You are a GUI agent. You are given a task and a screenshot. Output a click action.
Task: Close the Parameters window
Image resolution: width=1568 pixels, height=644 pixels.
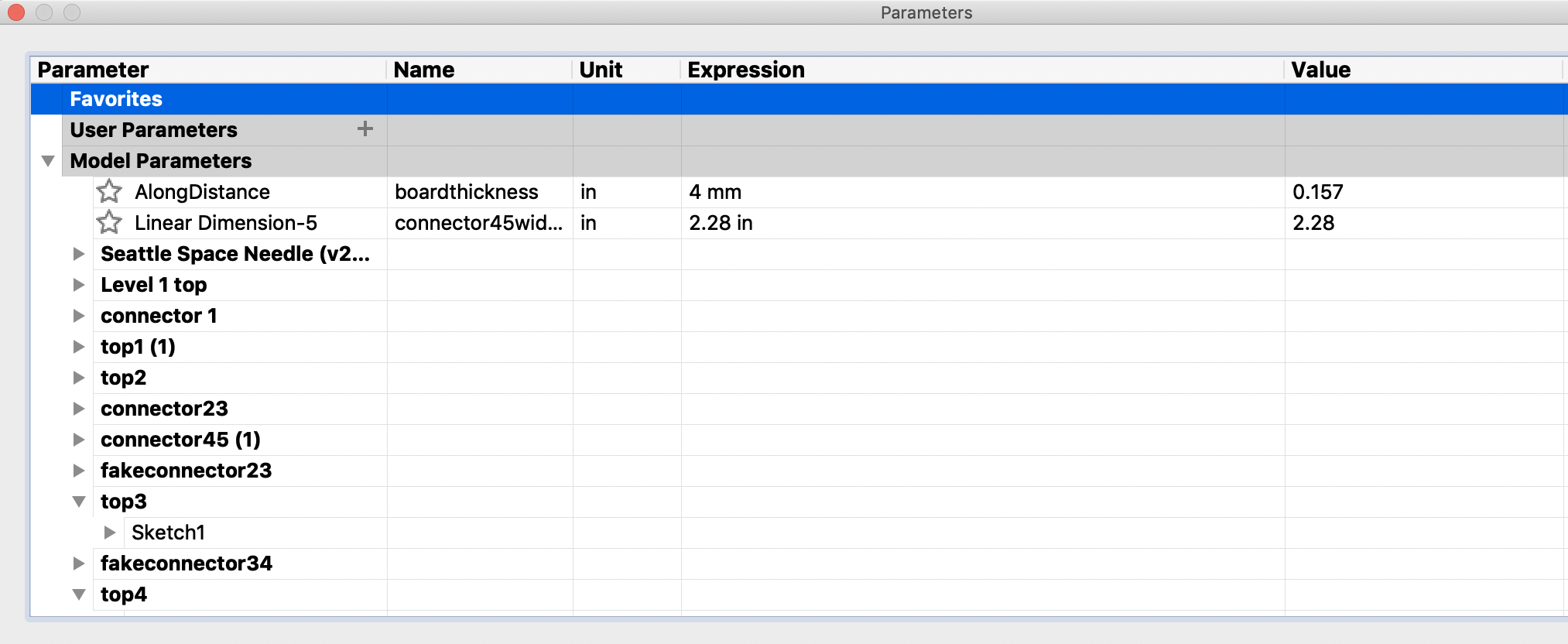16,12
